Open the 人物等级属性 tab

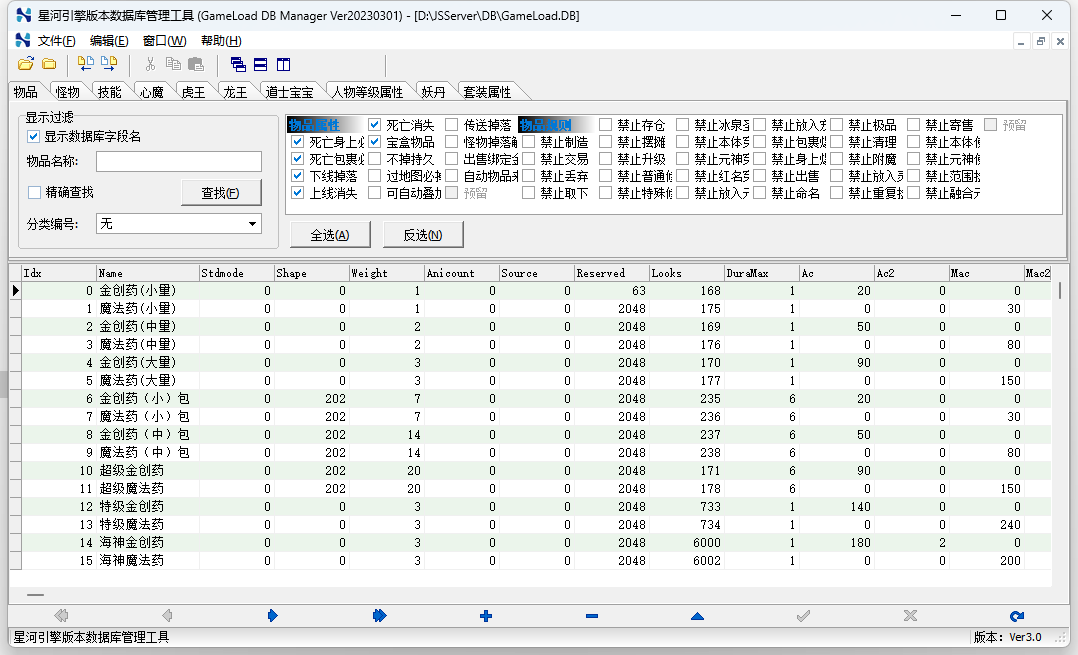[367, 92]
